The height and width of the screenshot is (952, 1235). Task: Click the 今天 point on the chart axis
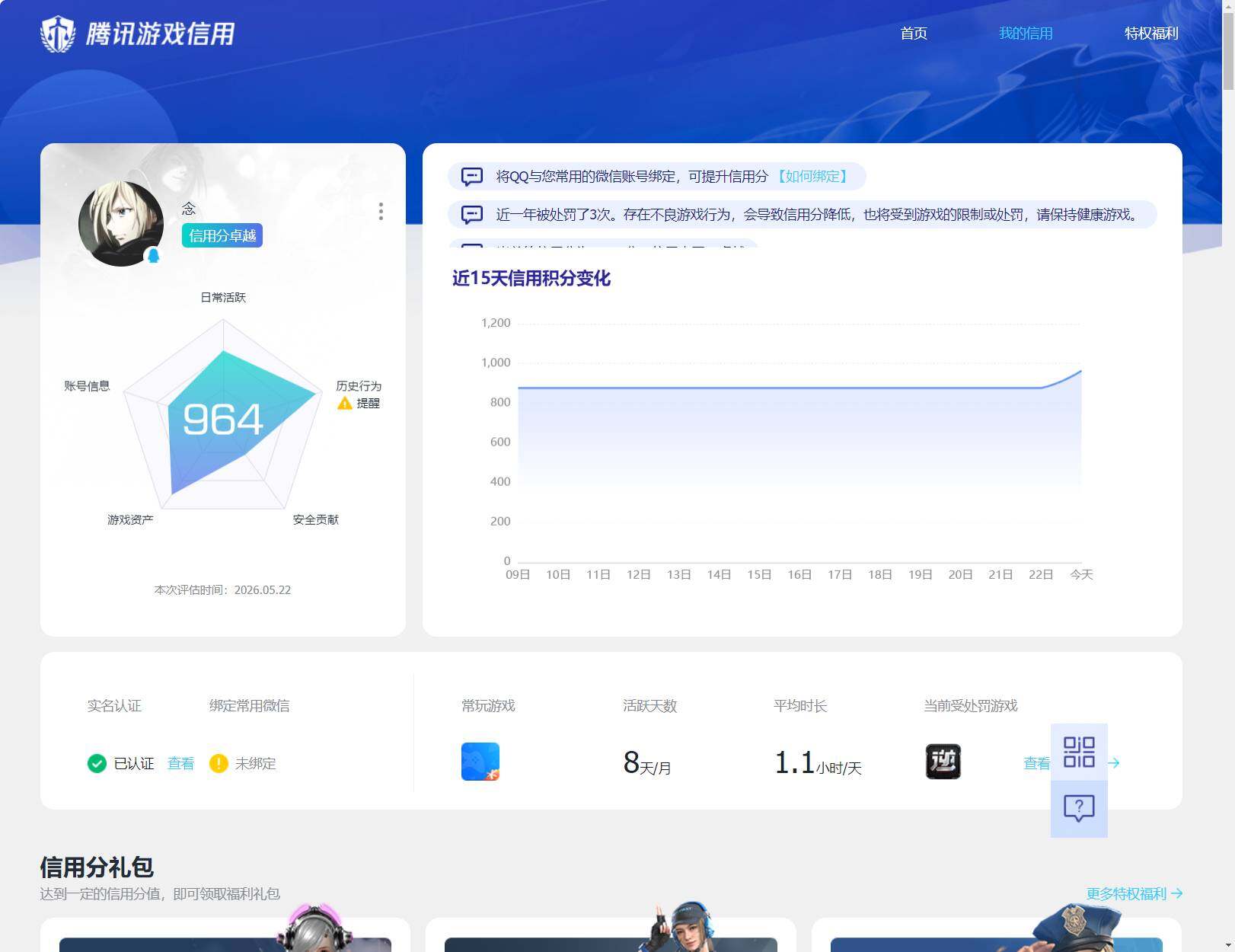[1081, 574]
